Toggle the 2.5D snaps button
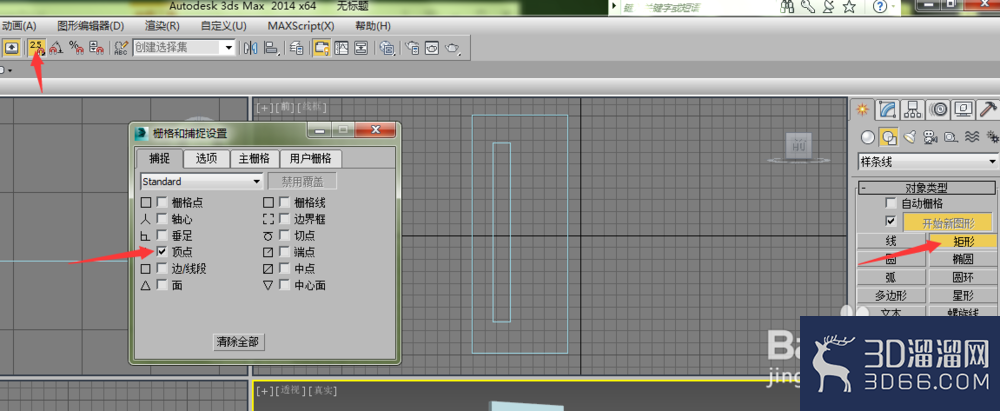 point(37,48)
